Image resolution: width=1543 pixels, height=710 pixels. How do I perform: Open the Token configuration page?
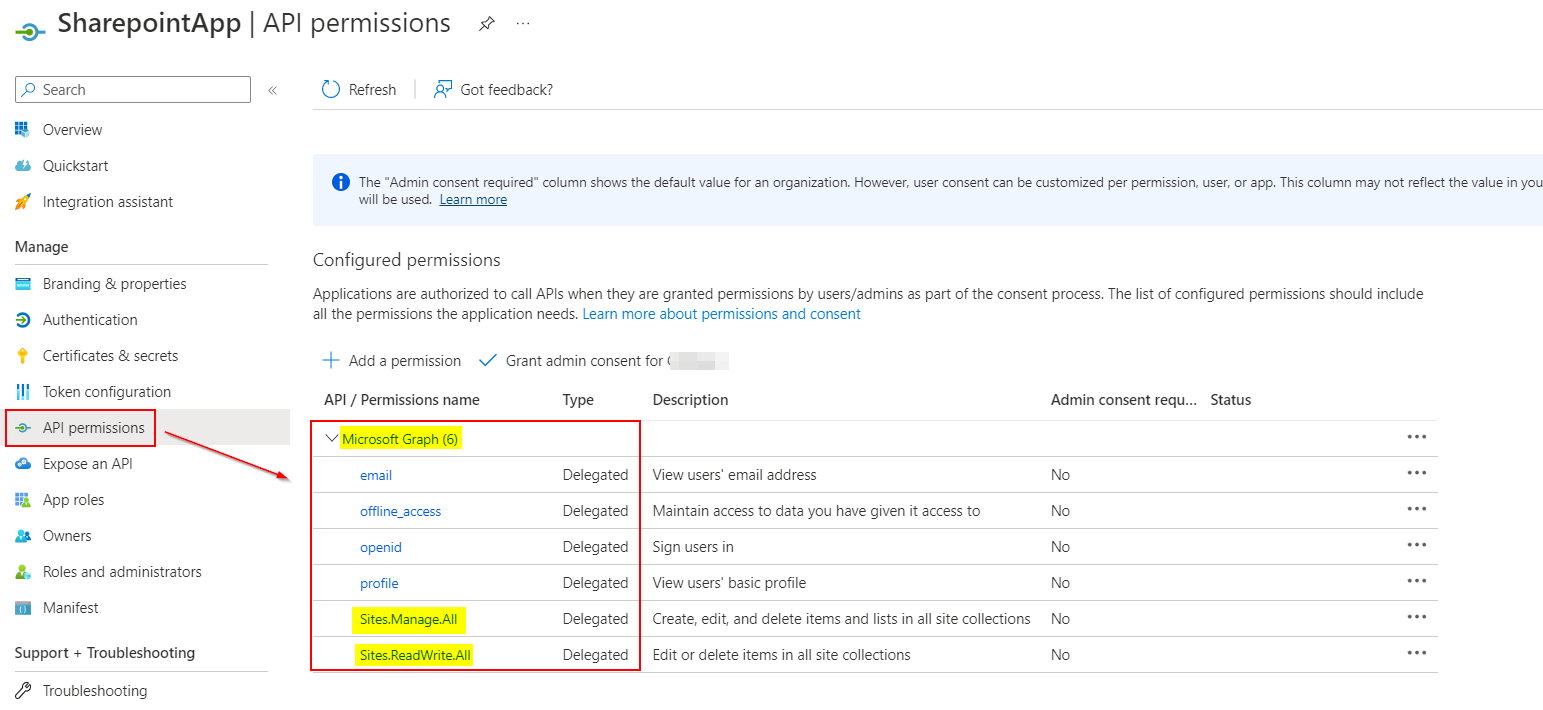click(x=107, y=392)
